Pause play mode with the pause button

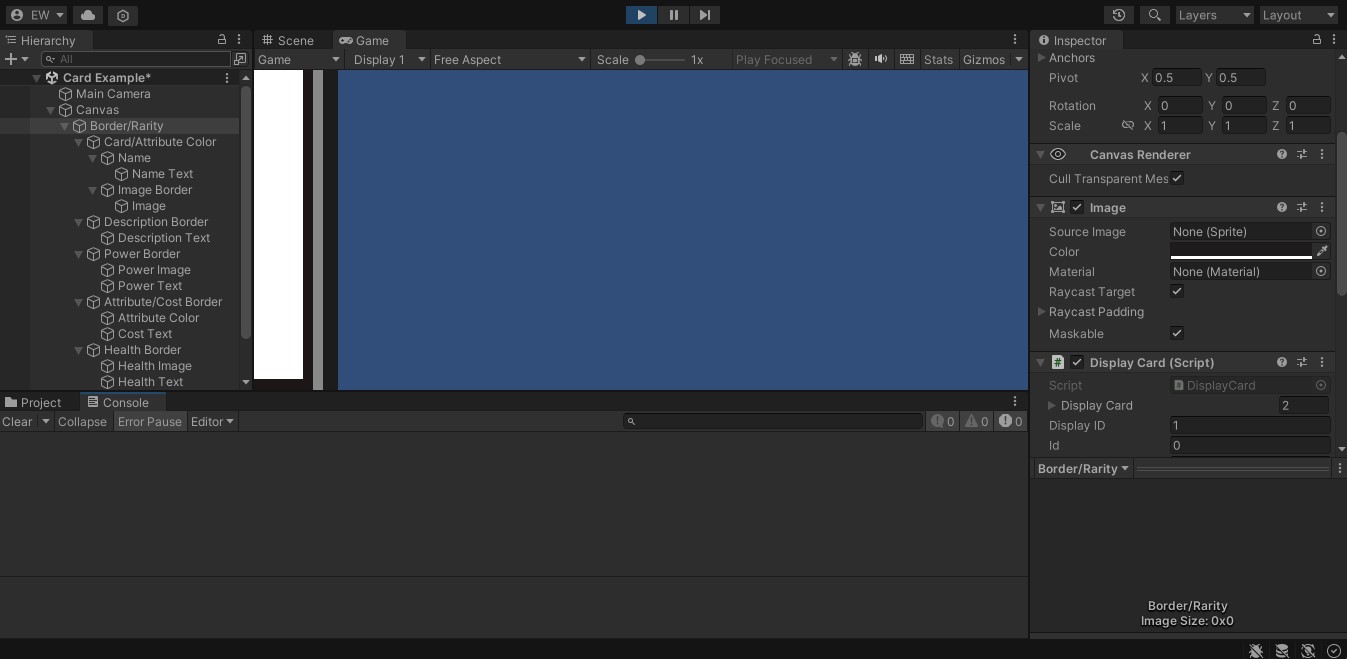[673, 15]
